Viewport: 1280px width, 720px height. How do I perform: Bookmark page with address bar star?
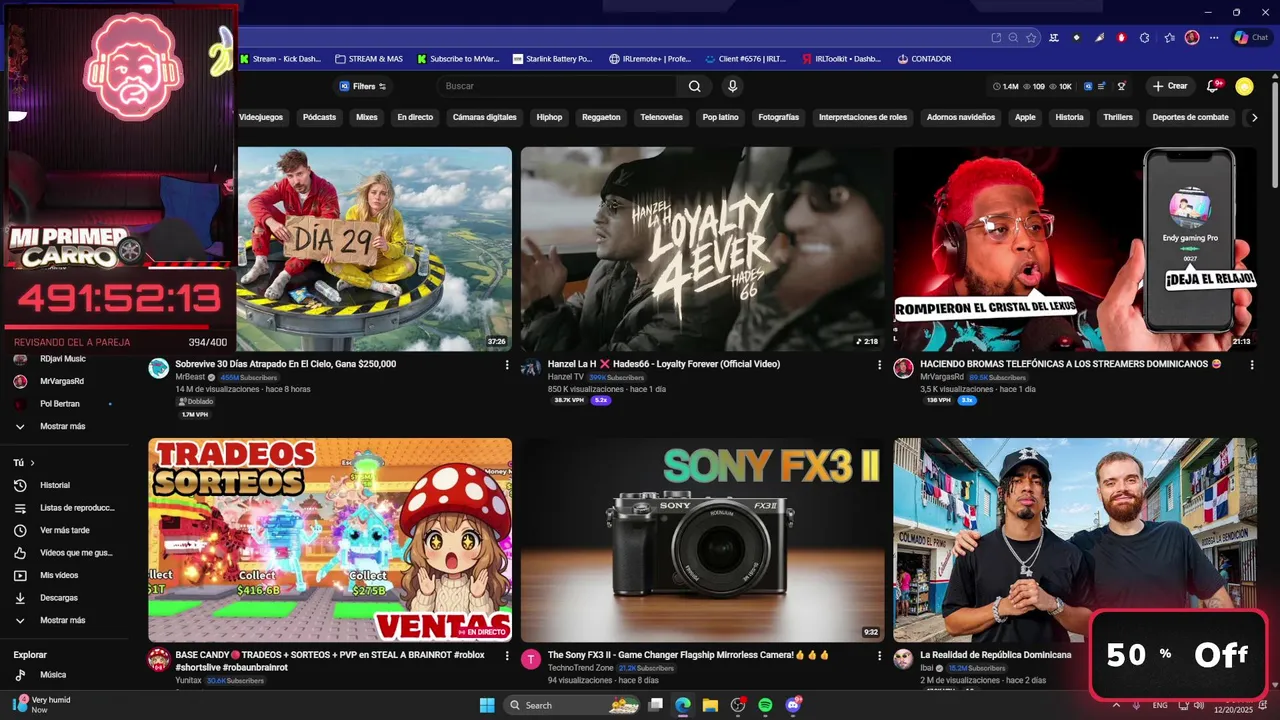click(x=1031, y=37)
